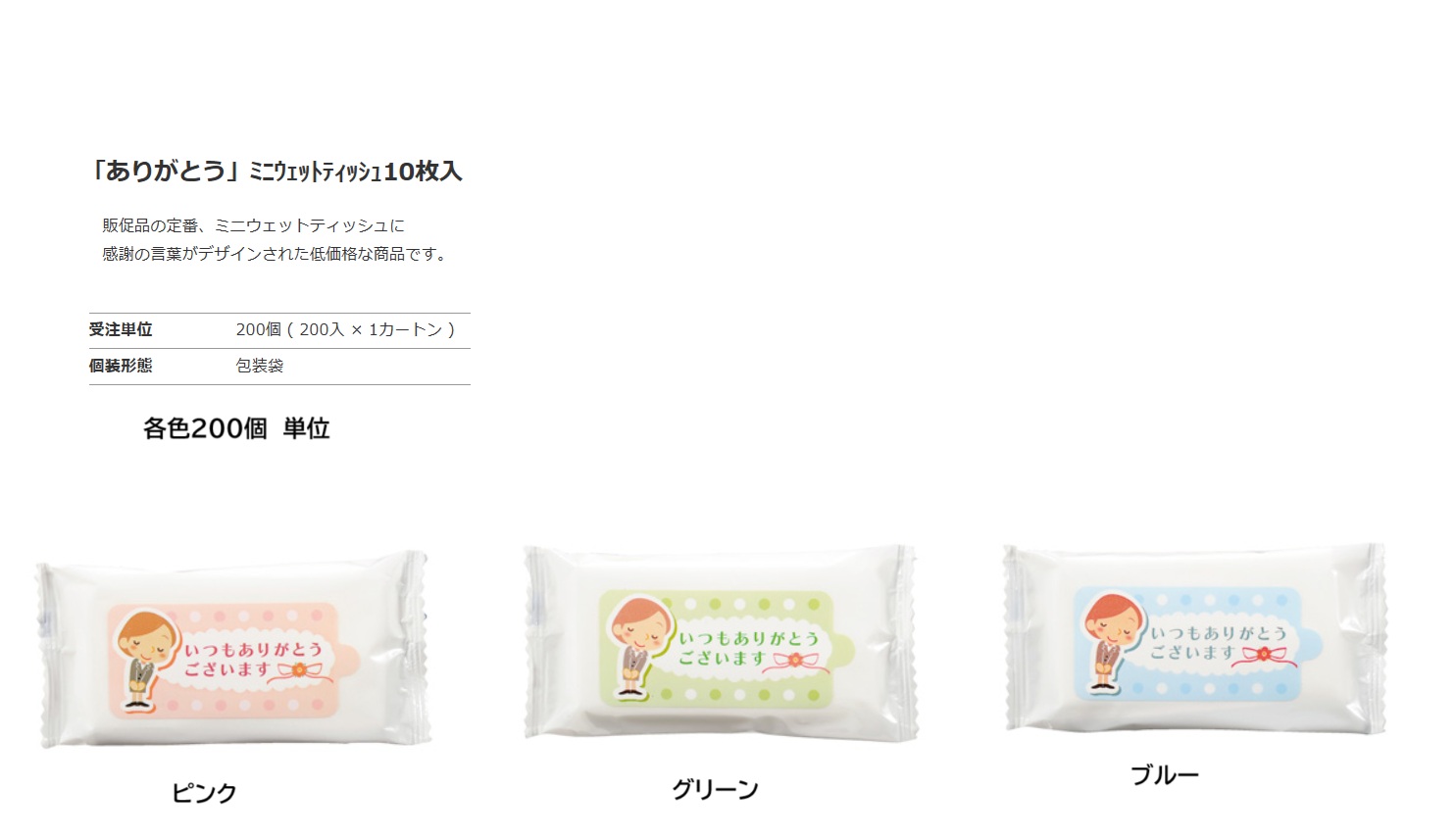Click the 「ありがとう」product title heading

click(x=276, y=172)
